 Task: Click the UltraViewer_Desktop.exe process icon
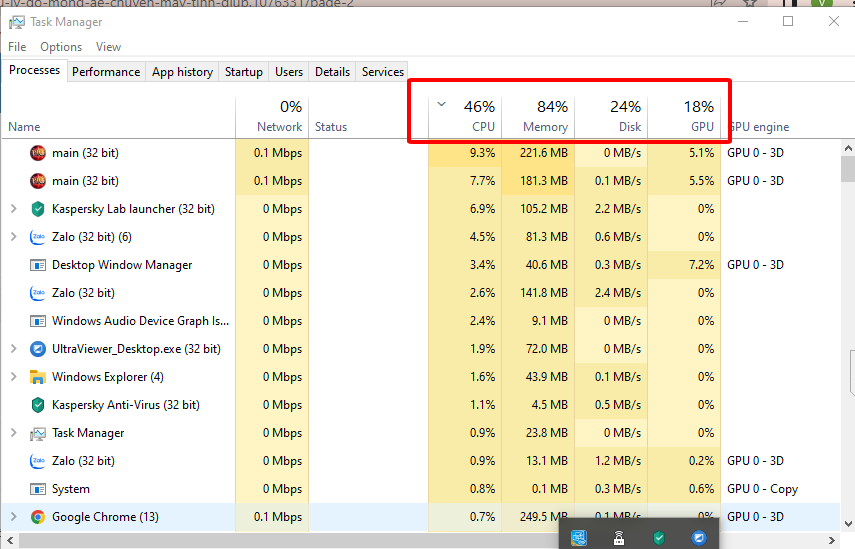click(x=38, y=349)
